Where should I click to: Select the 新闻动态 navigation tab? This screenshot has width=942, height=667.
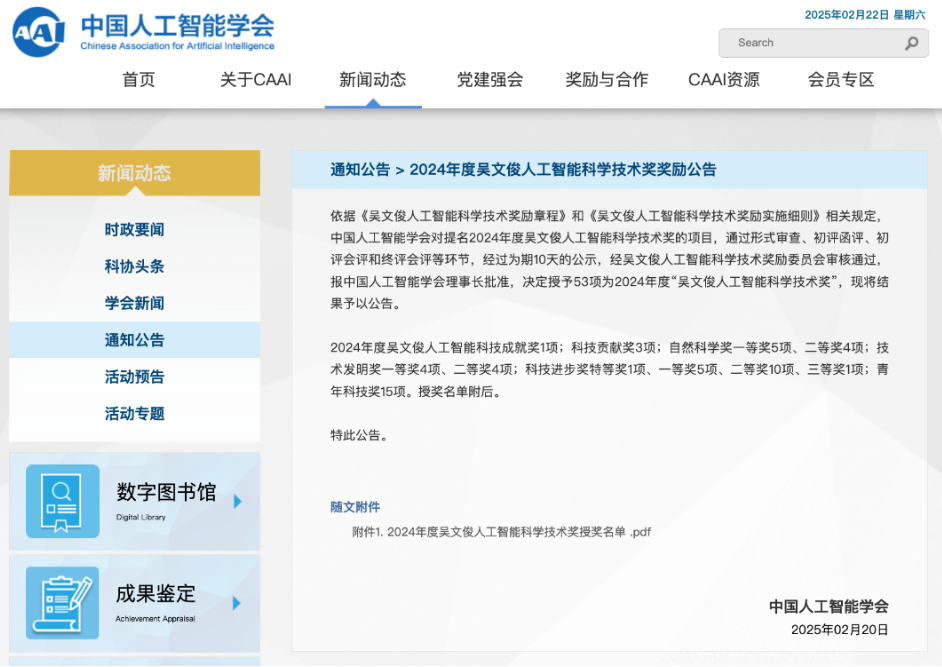coord(372,79)
